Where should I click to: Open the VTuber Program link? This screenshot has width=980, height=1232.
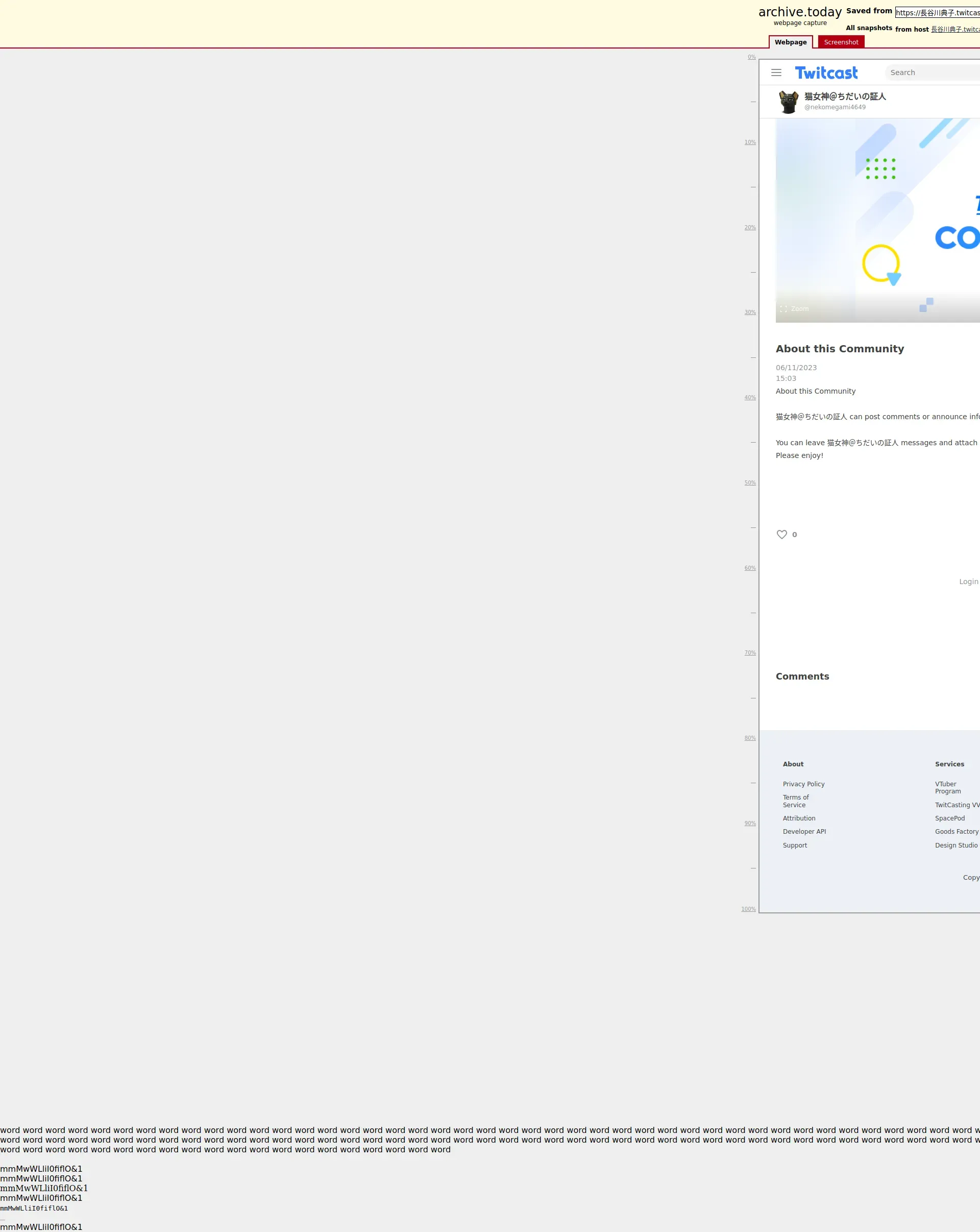click(x=947, y=787)
